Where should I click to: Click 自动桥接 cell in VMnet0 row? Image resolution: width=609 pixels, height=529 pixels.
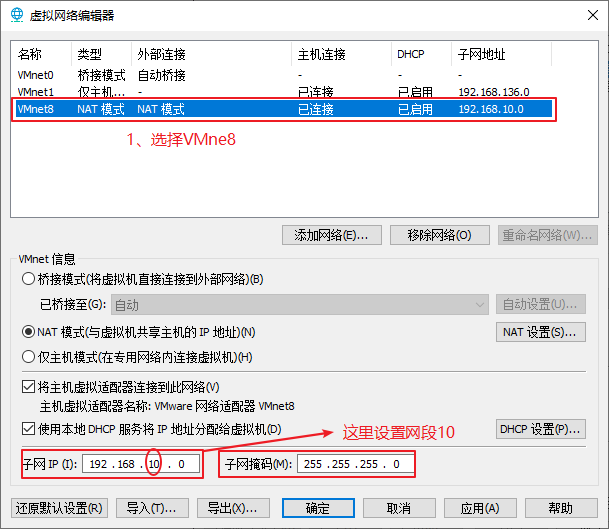[162, 75]
